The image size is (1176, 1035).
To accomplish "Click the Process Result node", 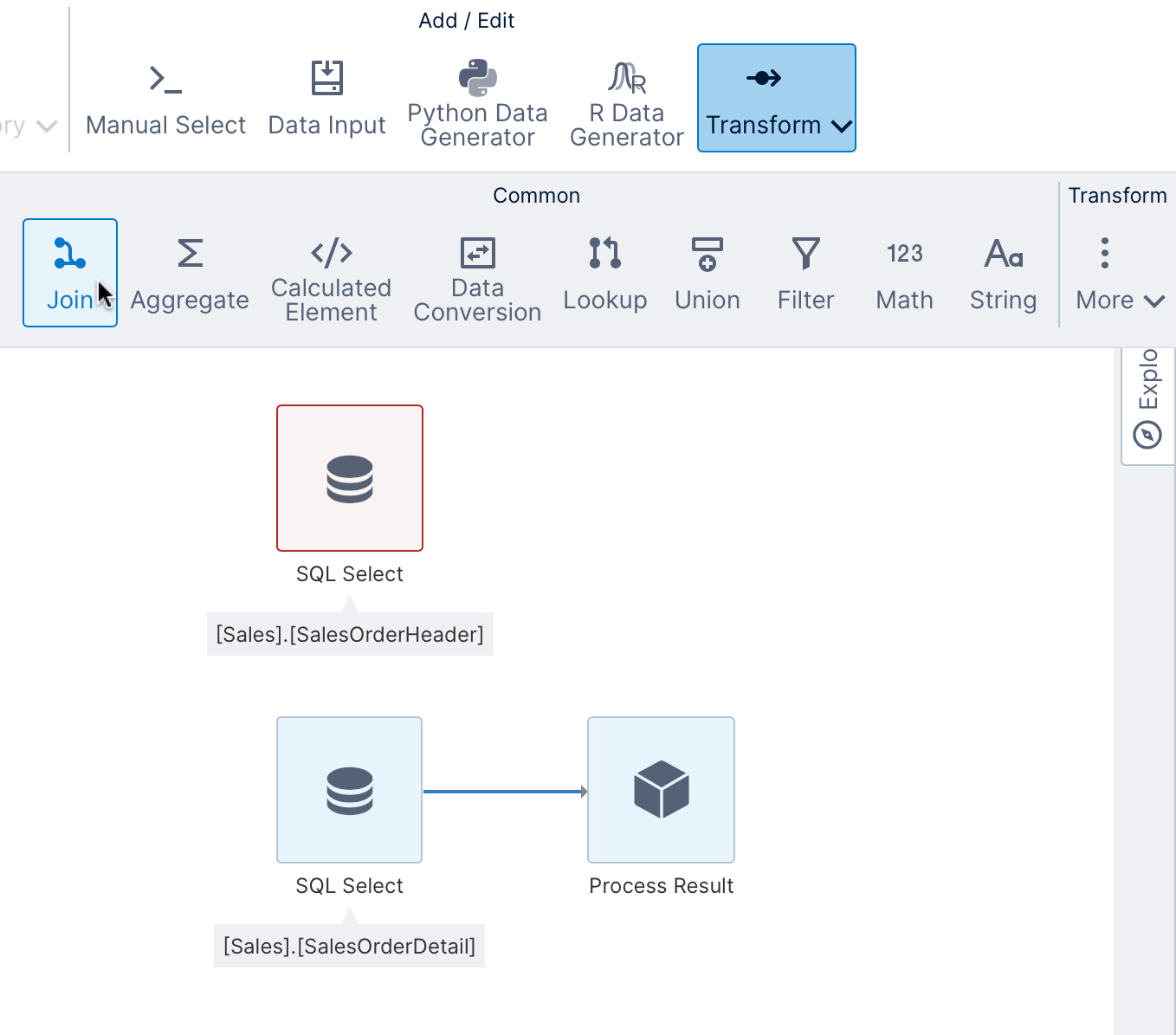I will (662, 790).
